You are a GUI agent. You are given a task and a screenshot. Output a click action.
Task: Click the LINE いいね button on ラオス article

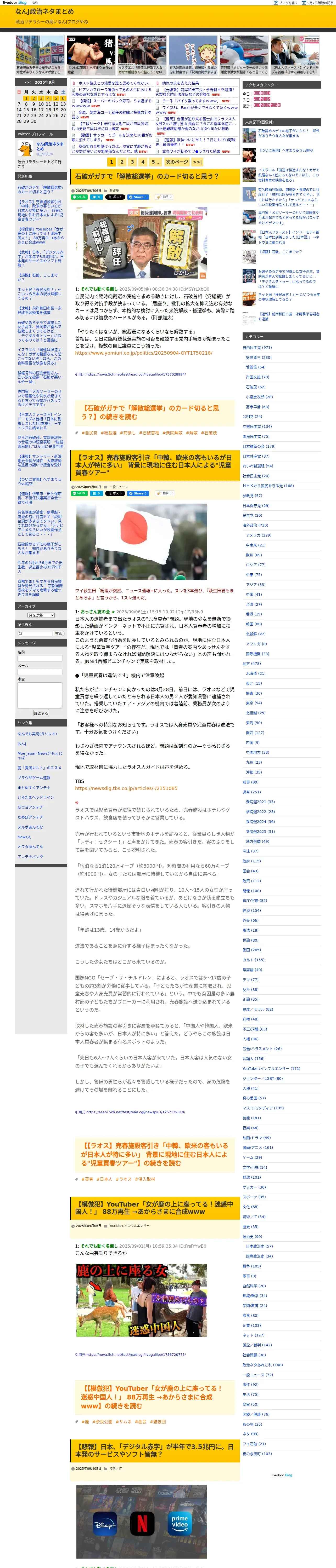click(x=79, y=493)
